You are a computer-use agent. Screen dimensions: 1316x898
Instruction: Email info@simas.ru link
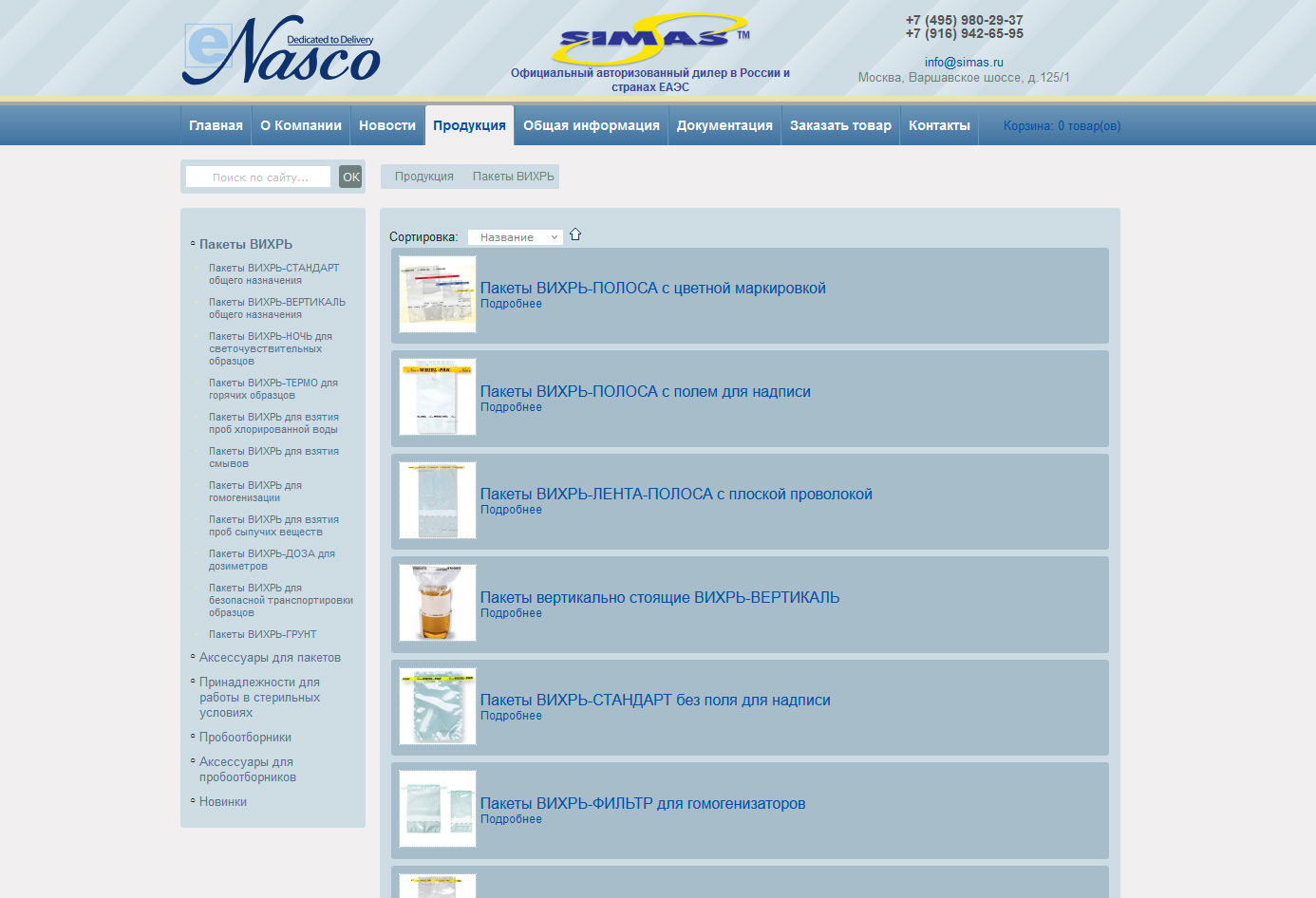click(964, 63)
